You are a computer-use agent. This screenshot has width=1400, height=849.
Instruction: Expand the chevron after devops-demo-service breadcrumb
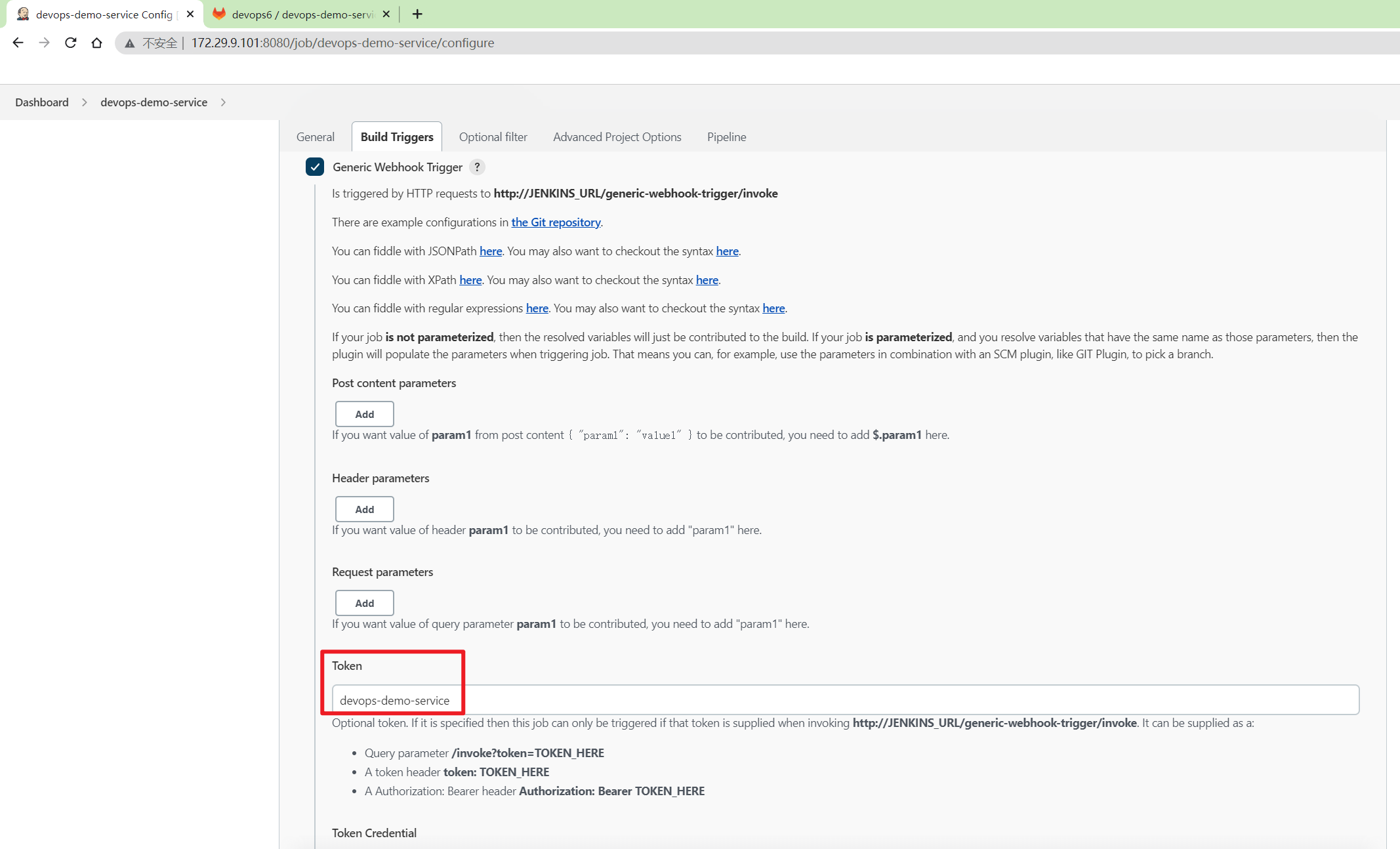coord(223,102)
